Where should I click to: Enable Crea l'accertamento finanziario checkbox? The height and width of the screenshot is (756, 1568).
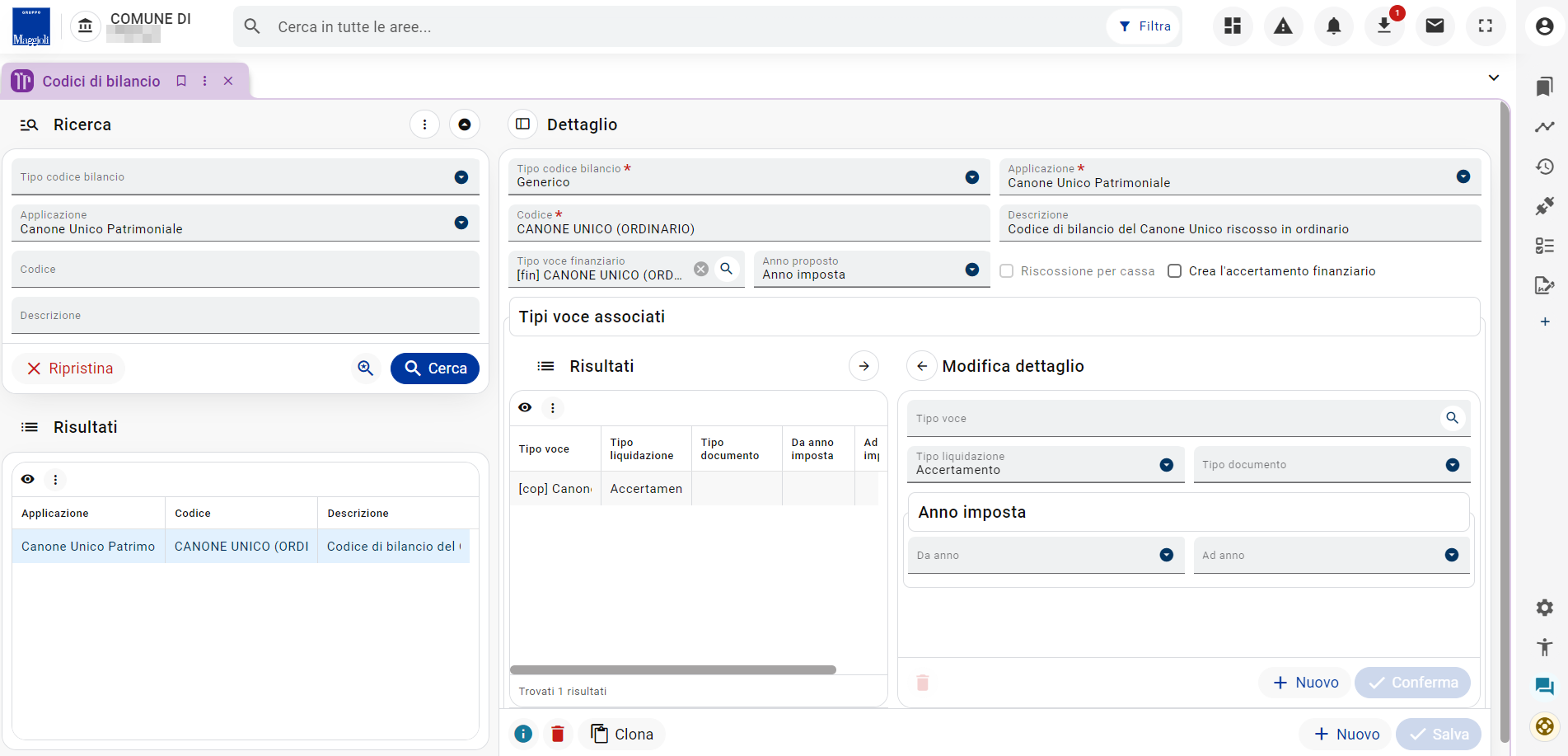tap(1174, 271)
